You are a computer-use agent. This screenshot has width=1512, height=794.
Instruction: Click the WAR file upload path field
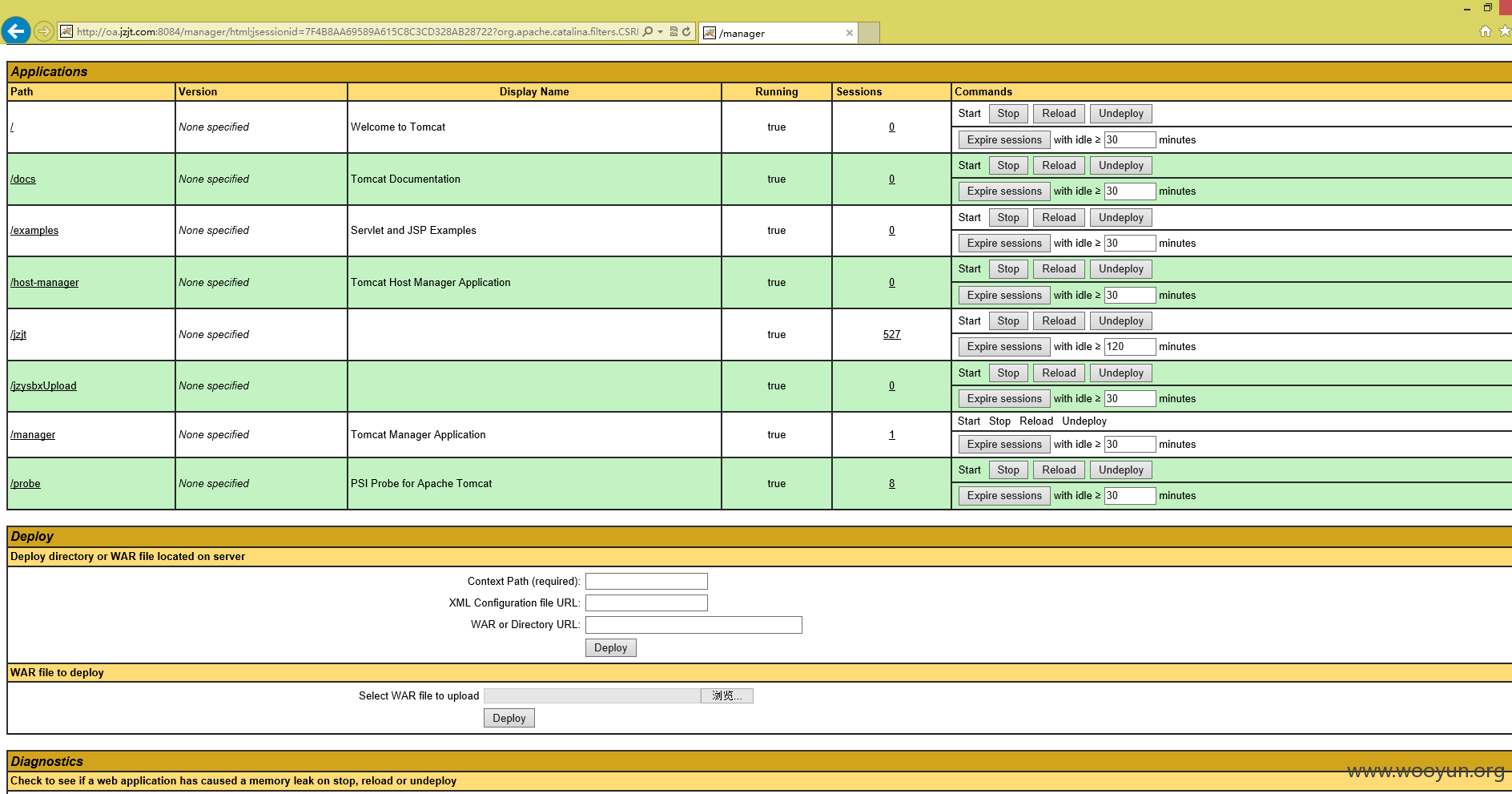[x=592, y=696]
